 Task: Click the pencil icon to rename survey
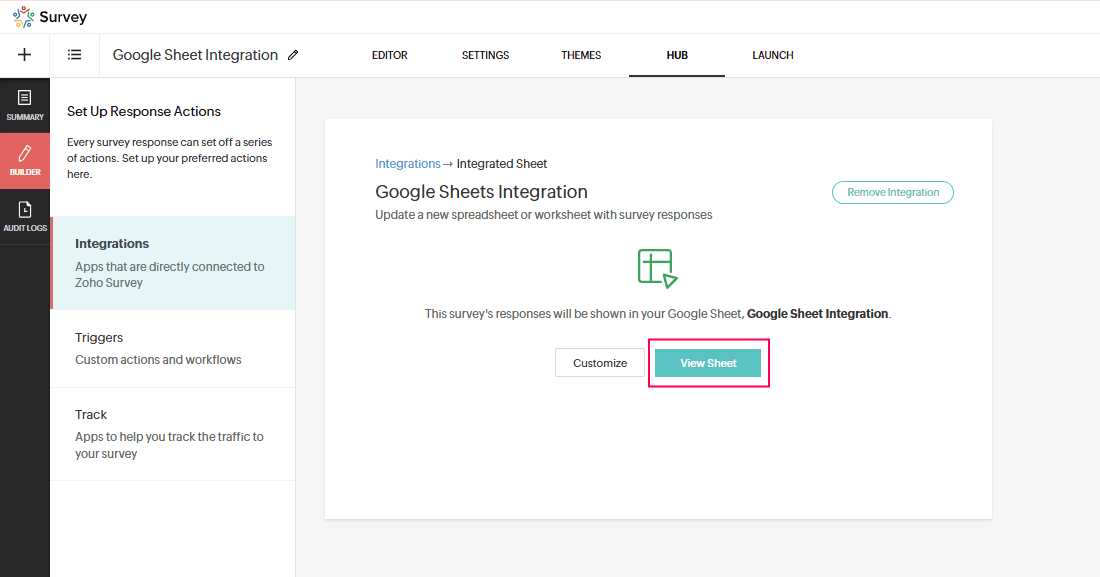293,55
